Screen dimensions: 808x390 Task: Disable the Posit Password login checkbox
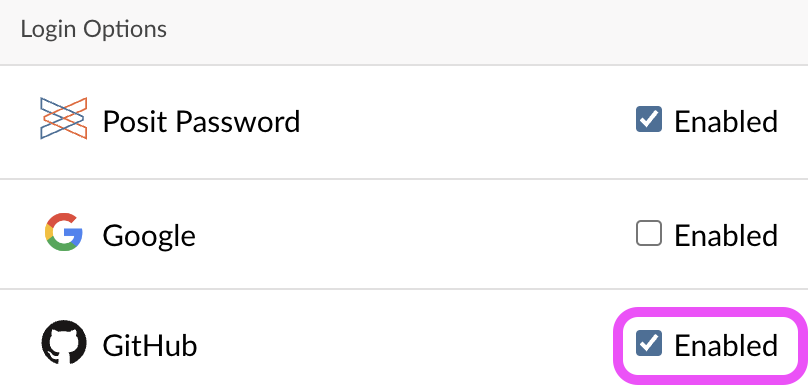click(x=649, y=119)
